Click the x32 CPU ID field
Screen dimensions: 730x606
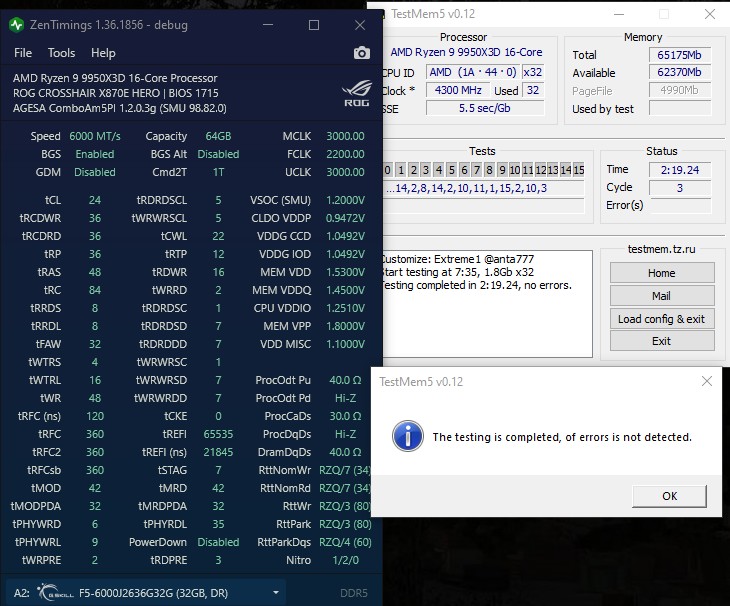pyautogui.click(x=533, y=72)
